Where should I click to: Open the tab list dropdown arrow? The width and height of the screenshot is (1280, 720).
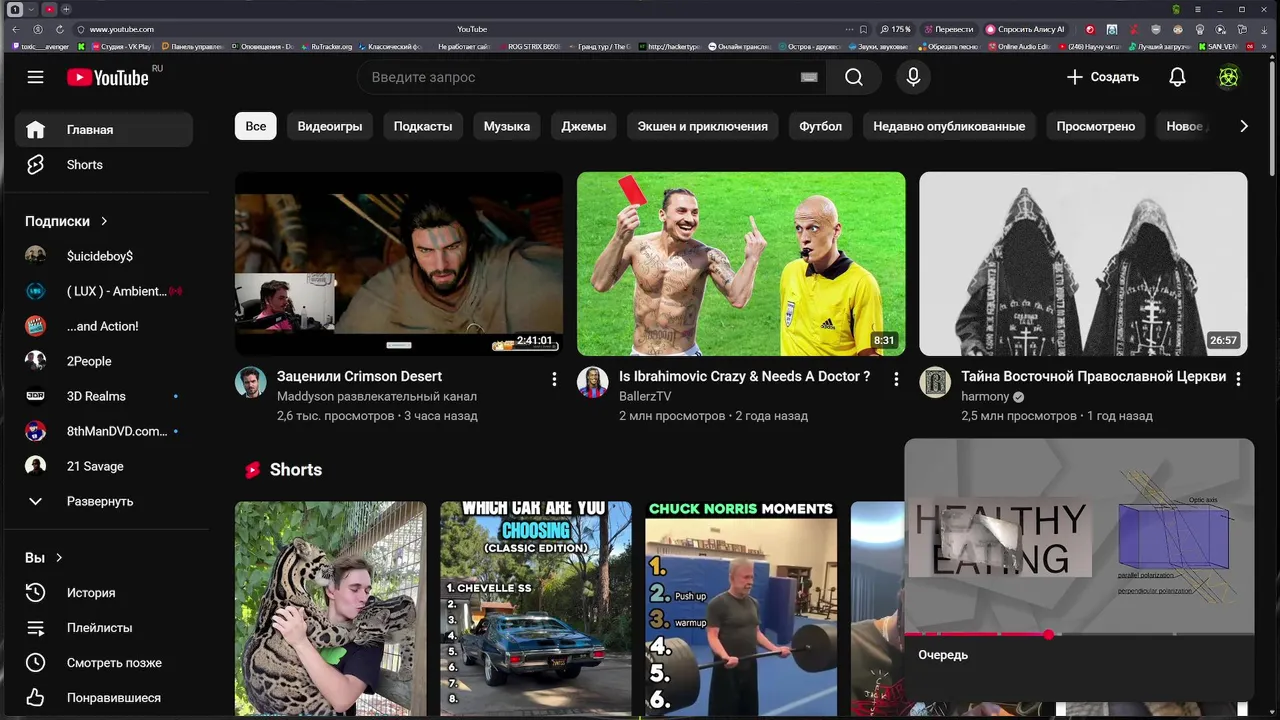pyautogui.click(x=31, y=9)
